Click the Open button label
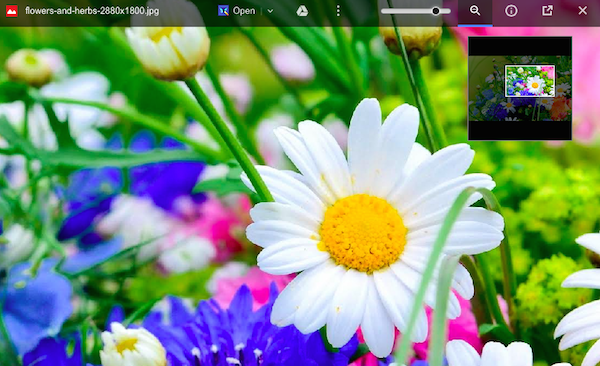 point(244,11)
